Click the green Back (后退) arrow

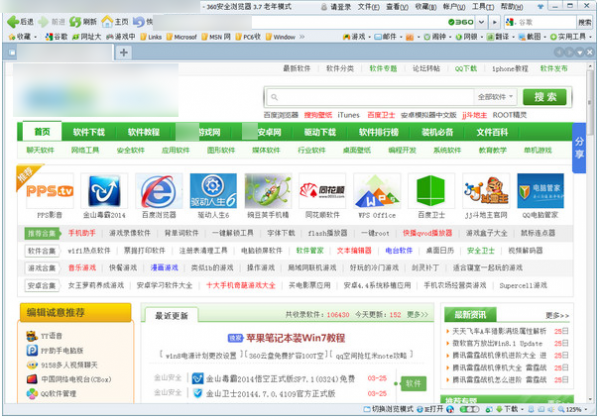tap(13, 22)
